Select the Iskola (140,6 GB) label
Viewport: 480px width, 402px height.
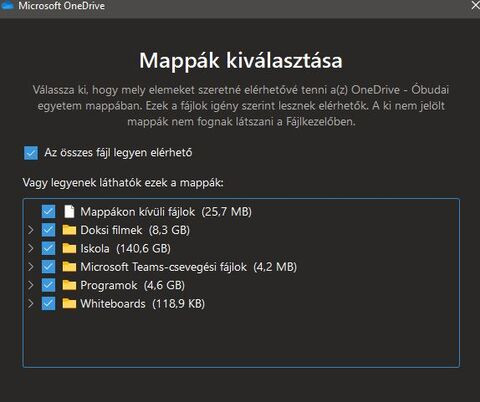pyautogui.click(x=126, y=249)
